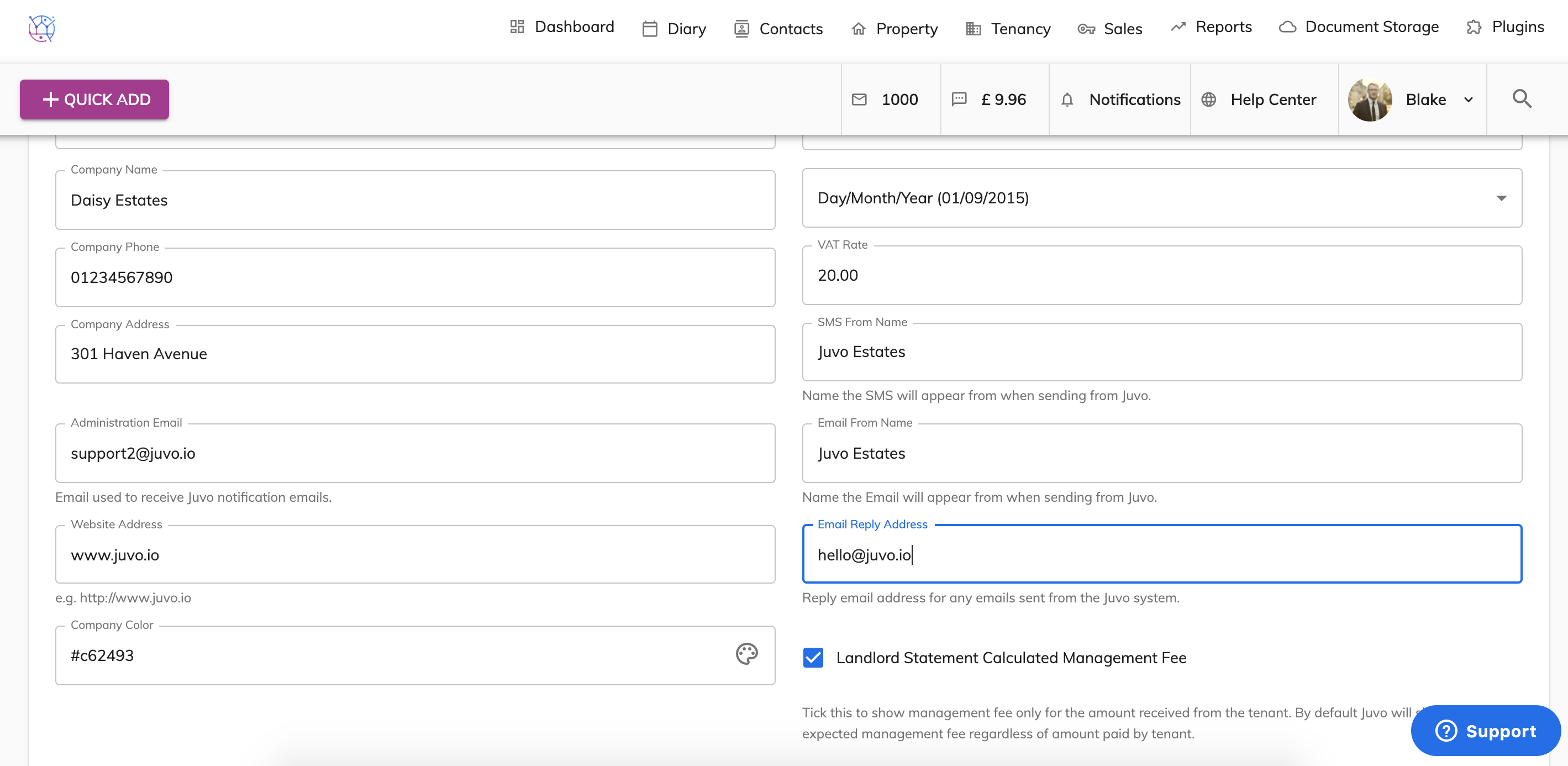Open the Blake user menu chevron
1568x766 pixels.
tap(1468, 100)
